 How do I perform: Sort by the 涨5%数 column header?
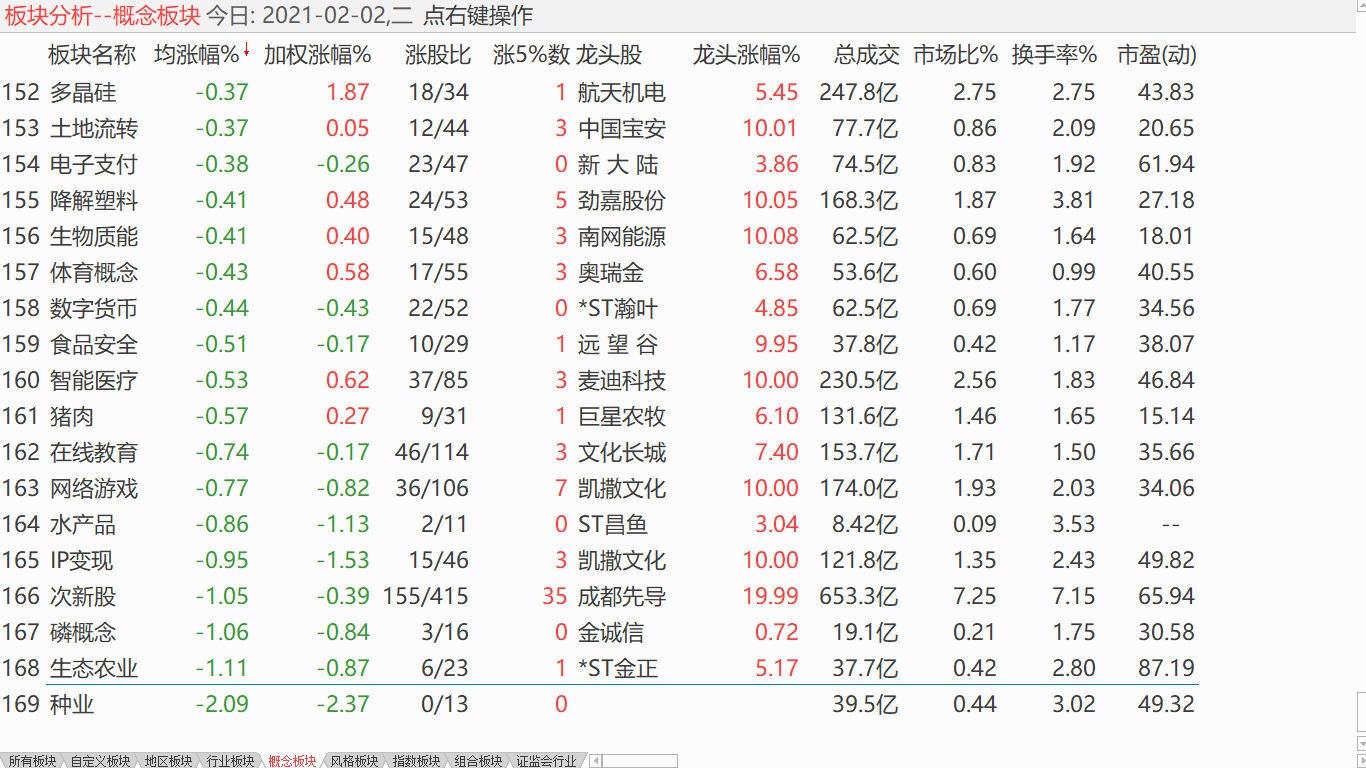(x=531, y=55)
